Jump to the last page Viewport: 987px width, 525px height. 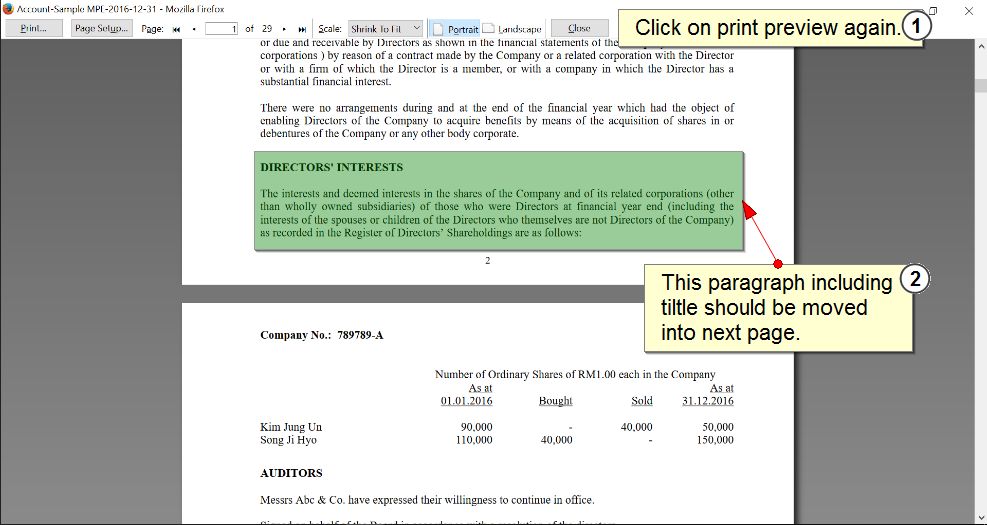pyautogui.click(x=302, y=29)
